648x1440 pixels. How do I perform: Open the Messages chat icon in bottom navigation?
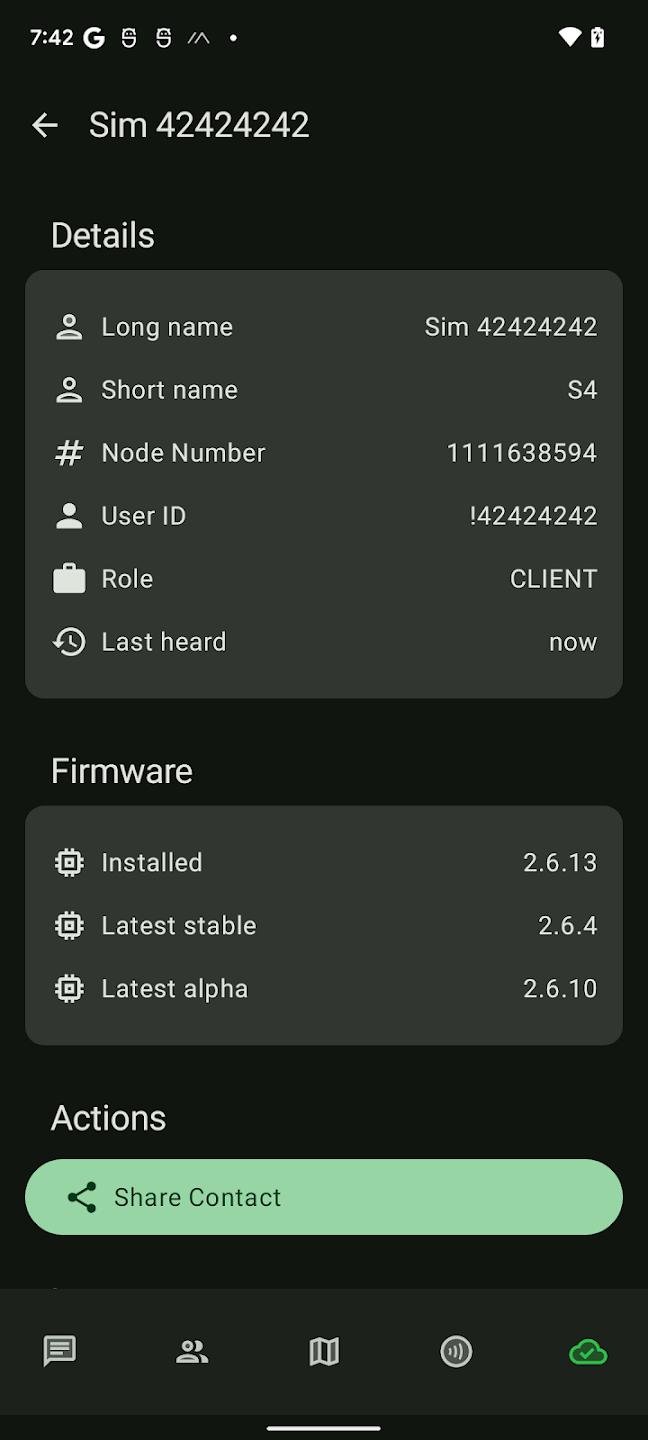(60, 1352)
